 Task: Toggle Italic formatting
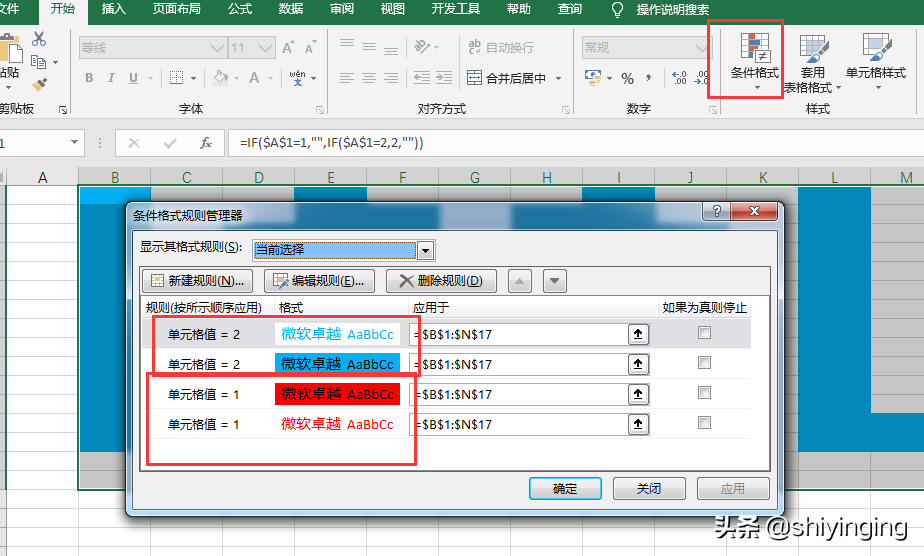tap(111, 78)
